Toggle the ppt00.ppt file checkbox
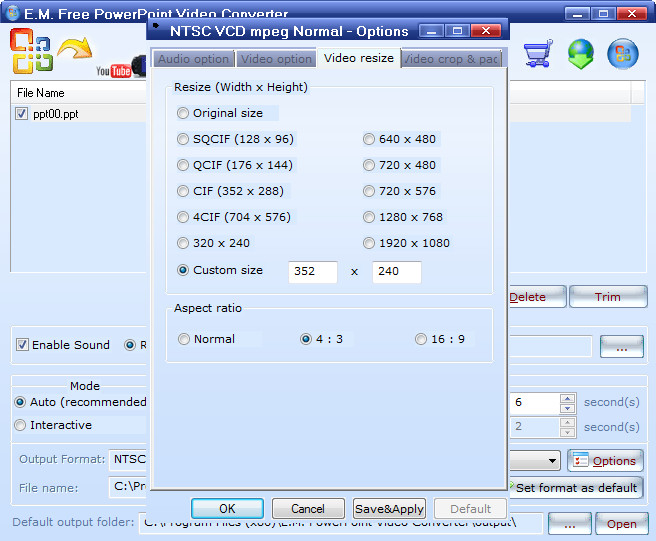656x541 pixels. tap(21, 113)
